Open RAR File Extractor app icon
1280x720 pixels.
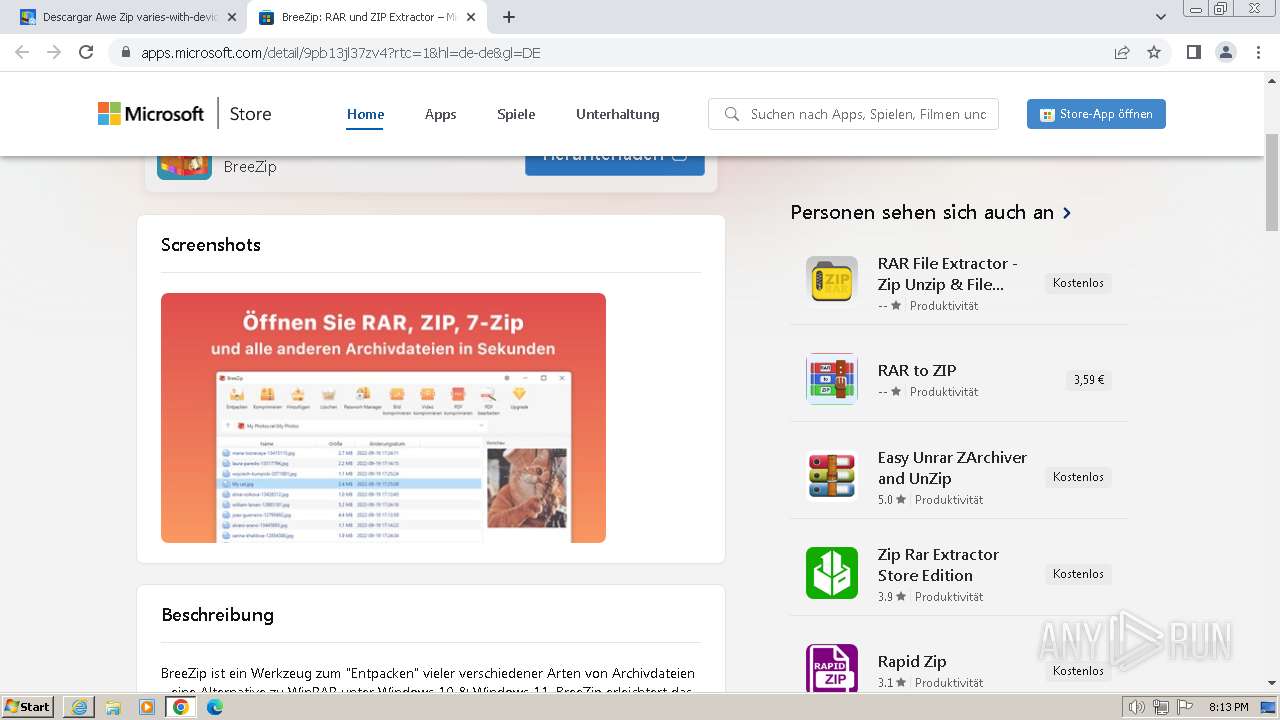coord(832,283)
